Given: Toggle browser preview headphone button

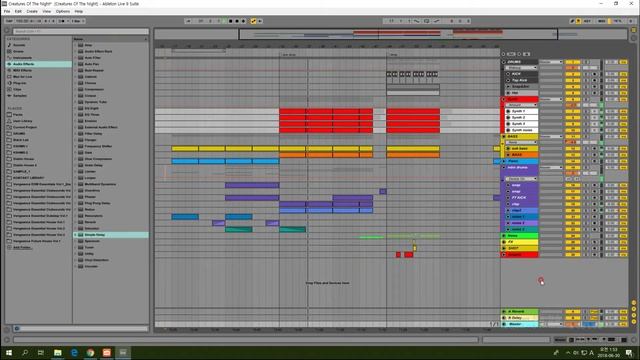Looking at the screenshot, I should pos(17,328).
